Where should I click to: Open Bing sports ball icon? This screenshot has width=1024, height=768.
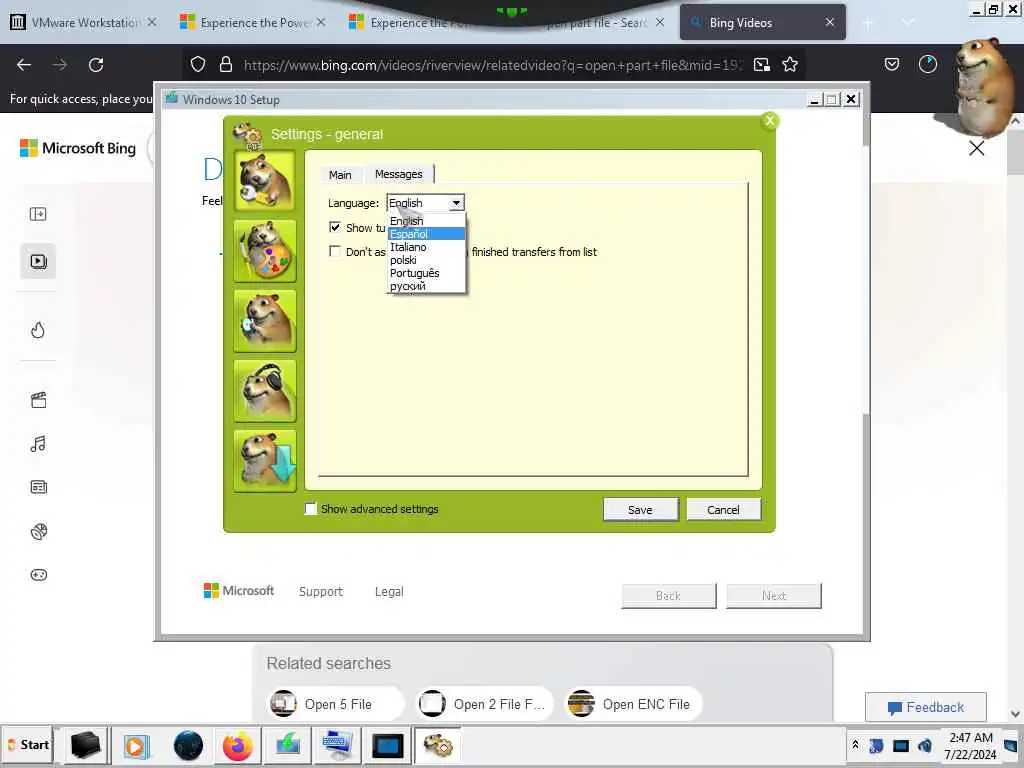(39, 532)
